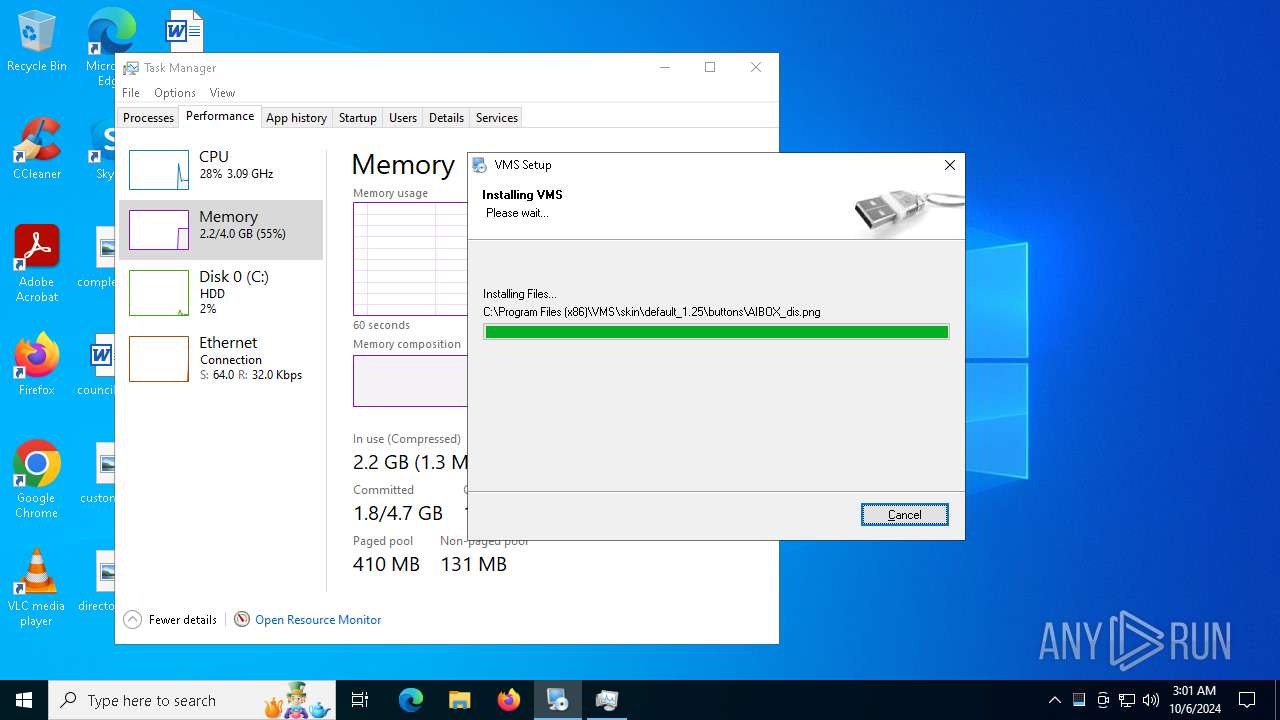Click the Task Manager title bar icon
Viewport: 1280px width, 720px height.
click(131, 68)
